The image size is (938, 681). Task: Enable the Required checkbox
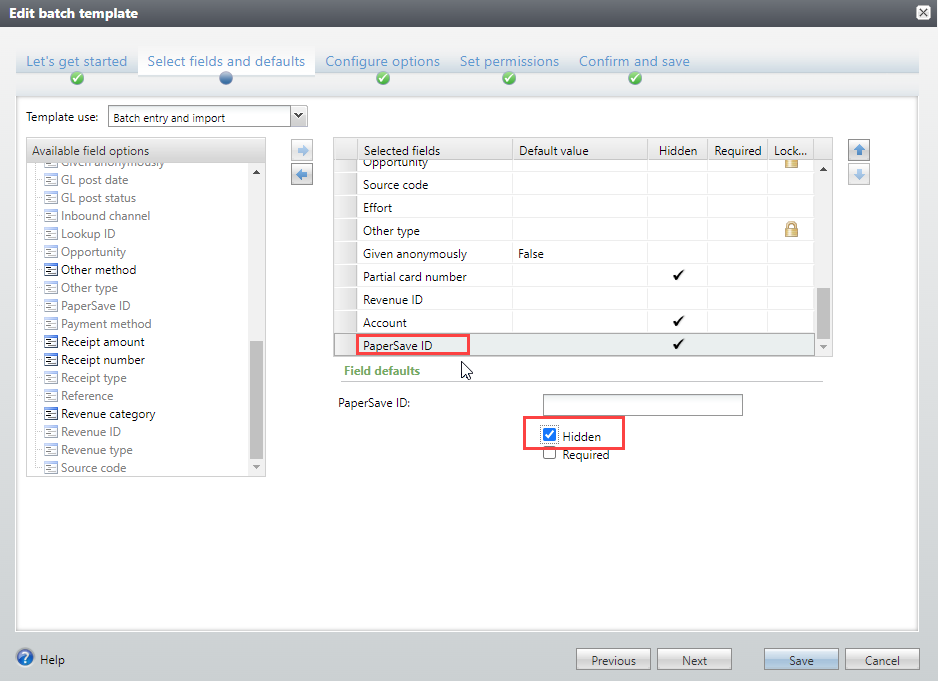tap(550, 454)
